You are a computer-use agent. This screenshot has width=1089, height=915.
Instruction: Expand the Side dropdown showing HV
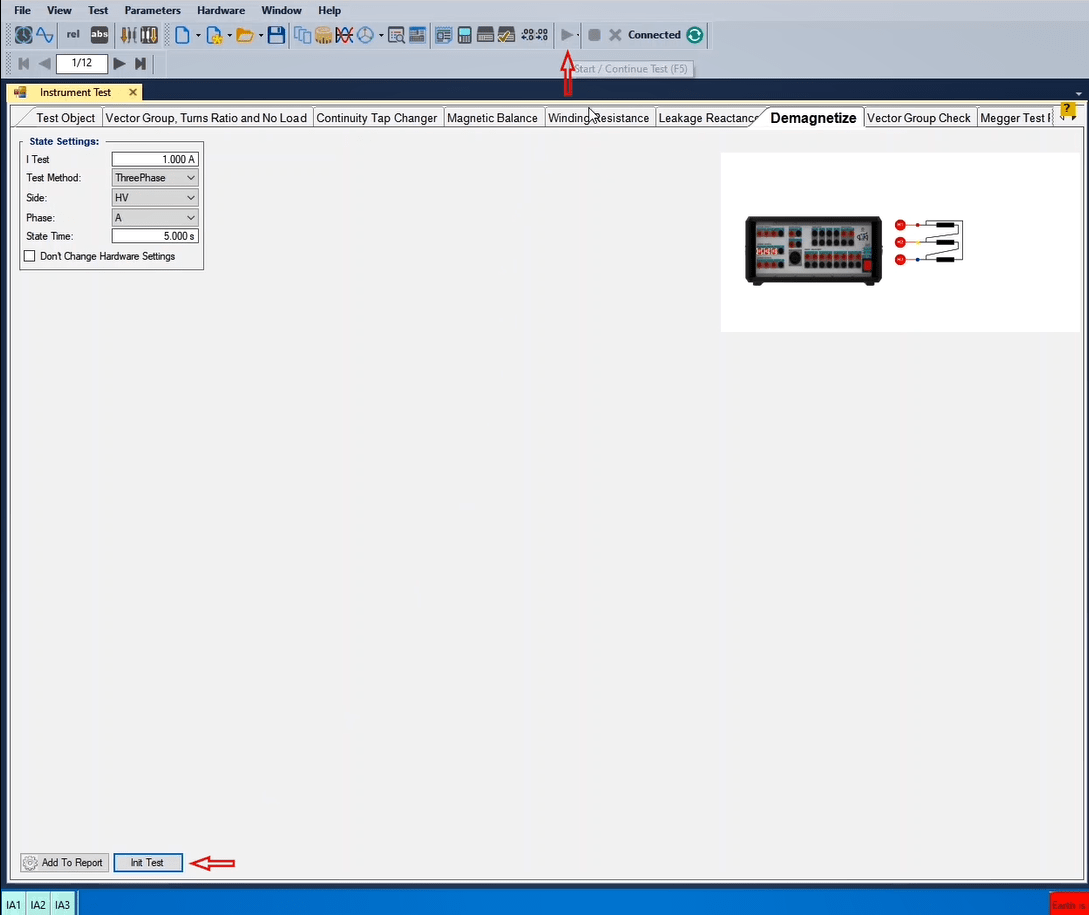[x=155, y=198]
